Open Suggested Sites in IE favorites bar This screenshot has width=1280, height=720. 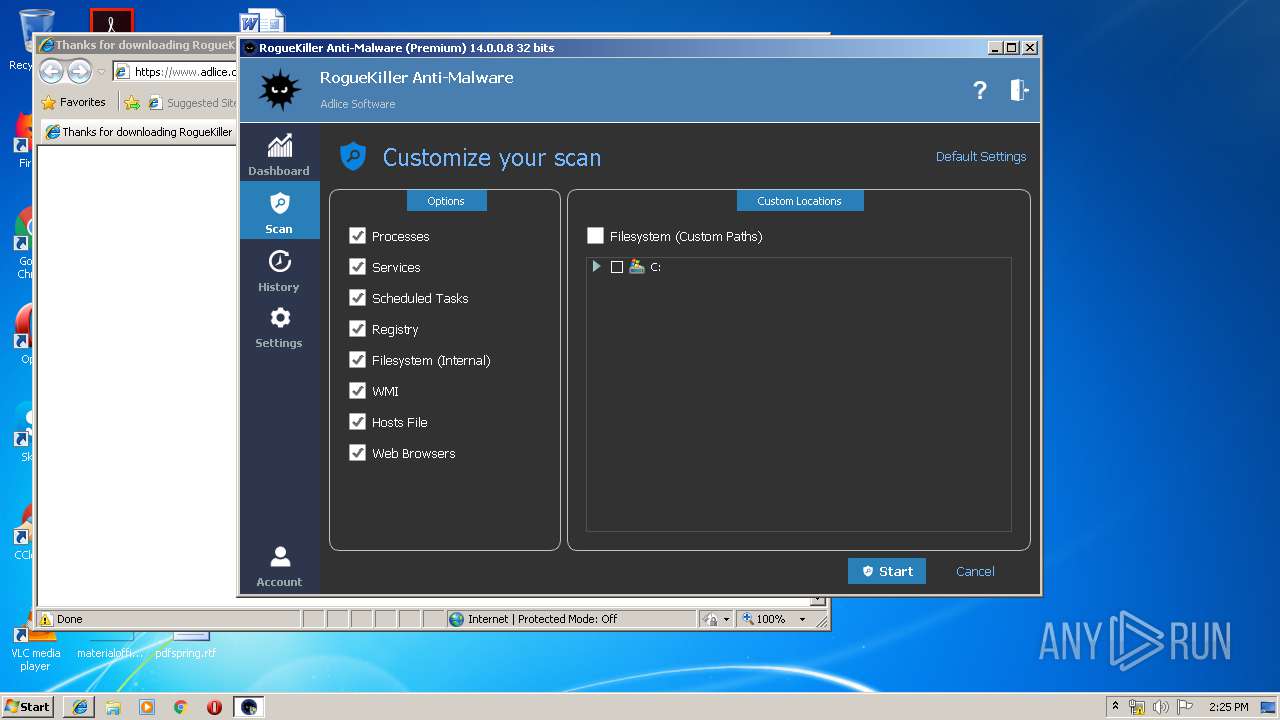tap(191, 103)
